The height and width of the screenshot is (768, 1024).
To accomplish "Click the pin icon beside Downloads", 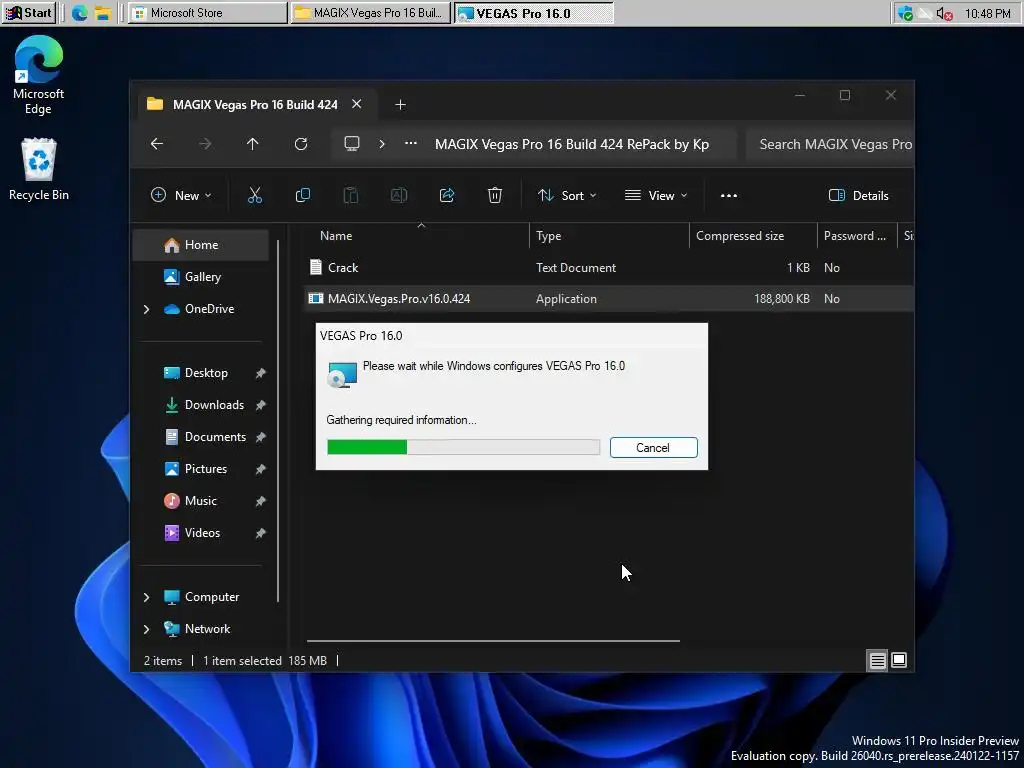I will click(261, 405).
